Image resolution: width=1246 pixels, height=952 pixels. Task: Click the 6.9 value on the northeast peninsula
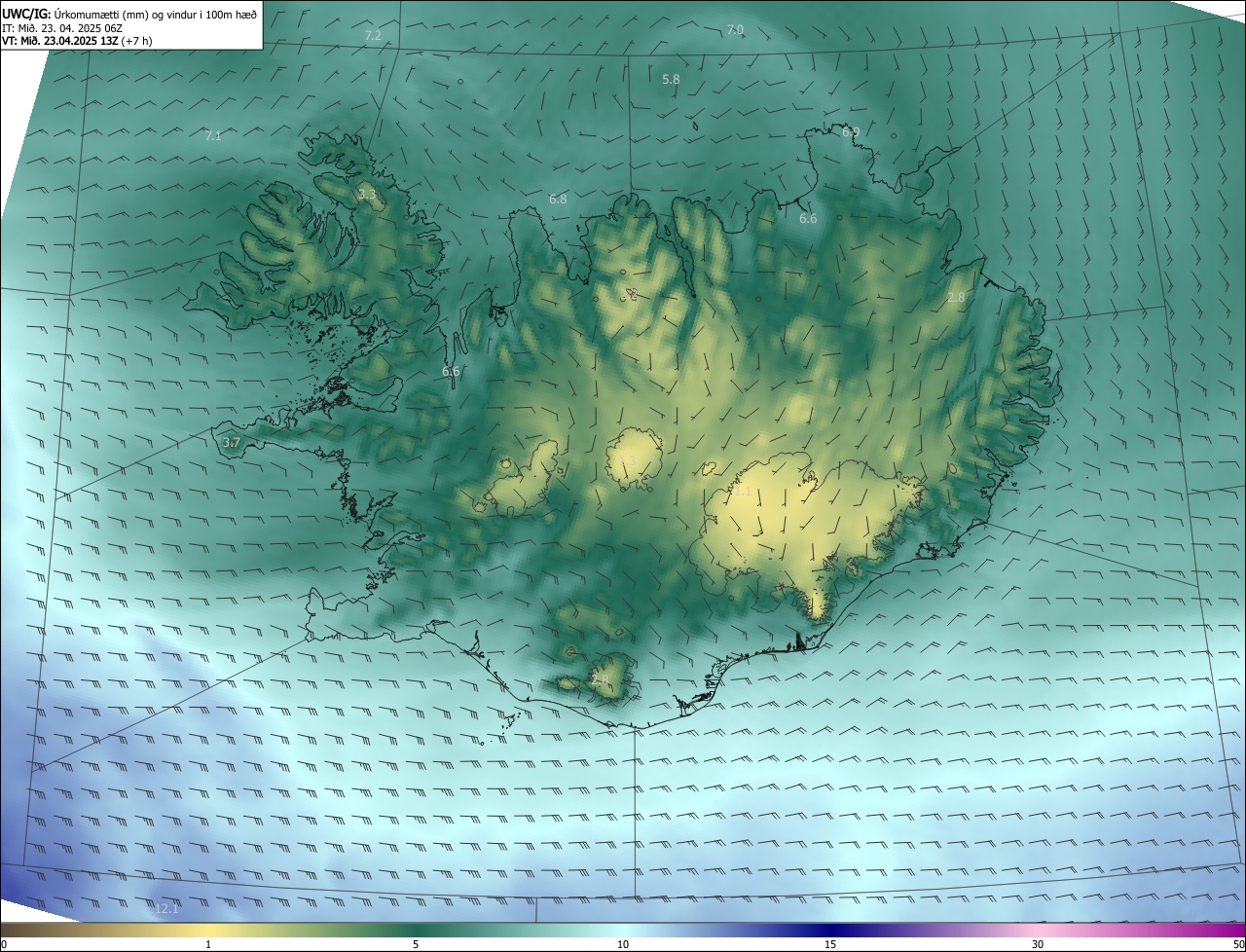(x=851, y=131)
